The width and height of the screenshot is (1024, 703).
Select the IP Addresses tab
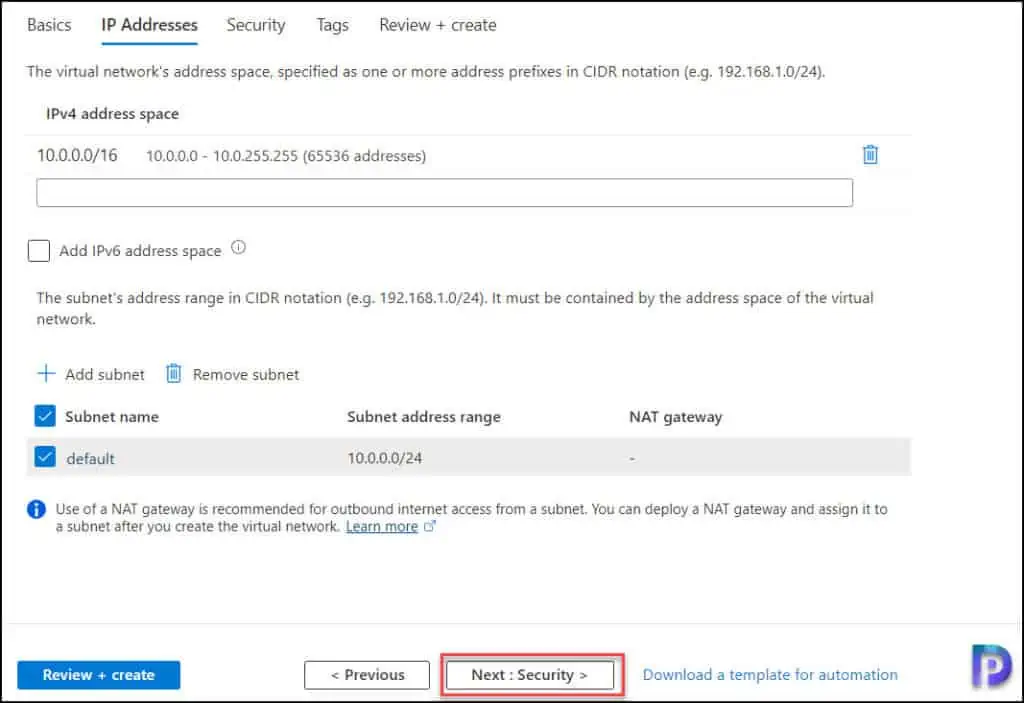(150, 25)
